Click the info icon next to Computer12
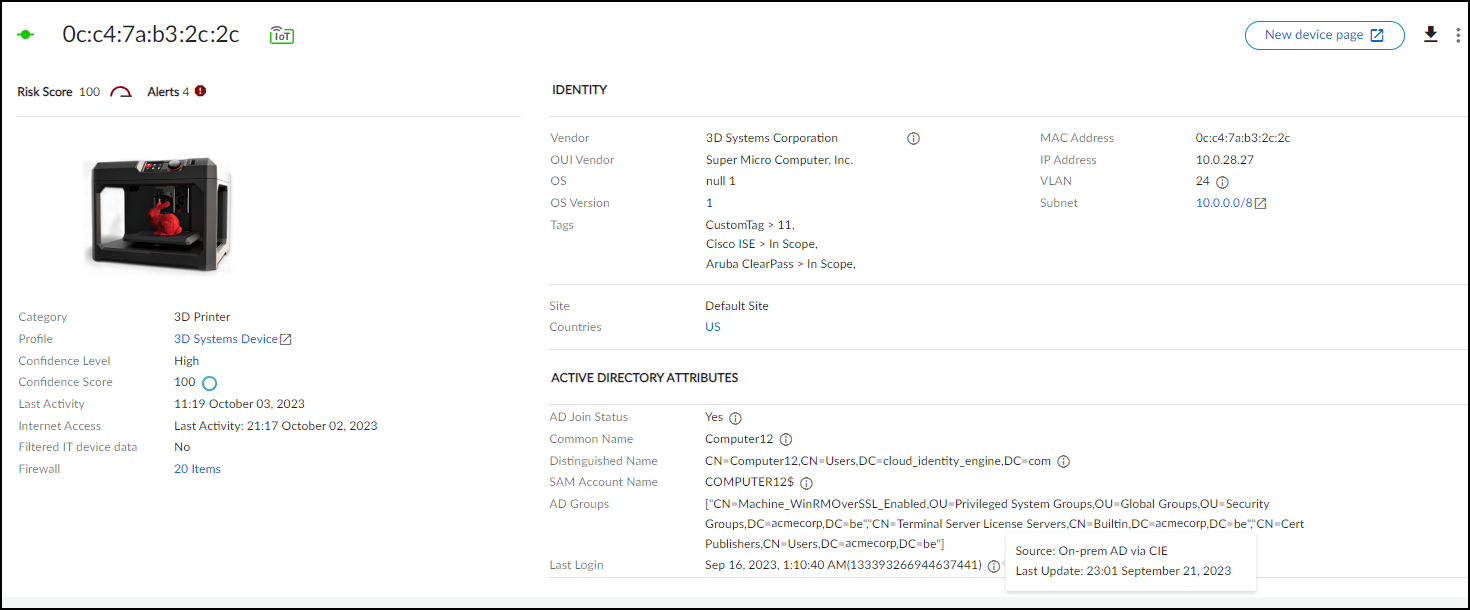This screenshot has height=610, width=1470. tap(786, 439)
